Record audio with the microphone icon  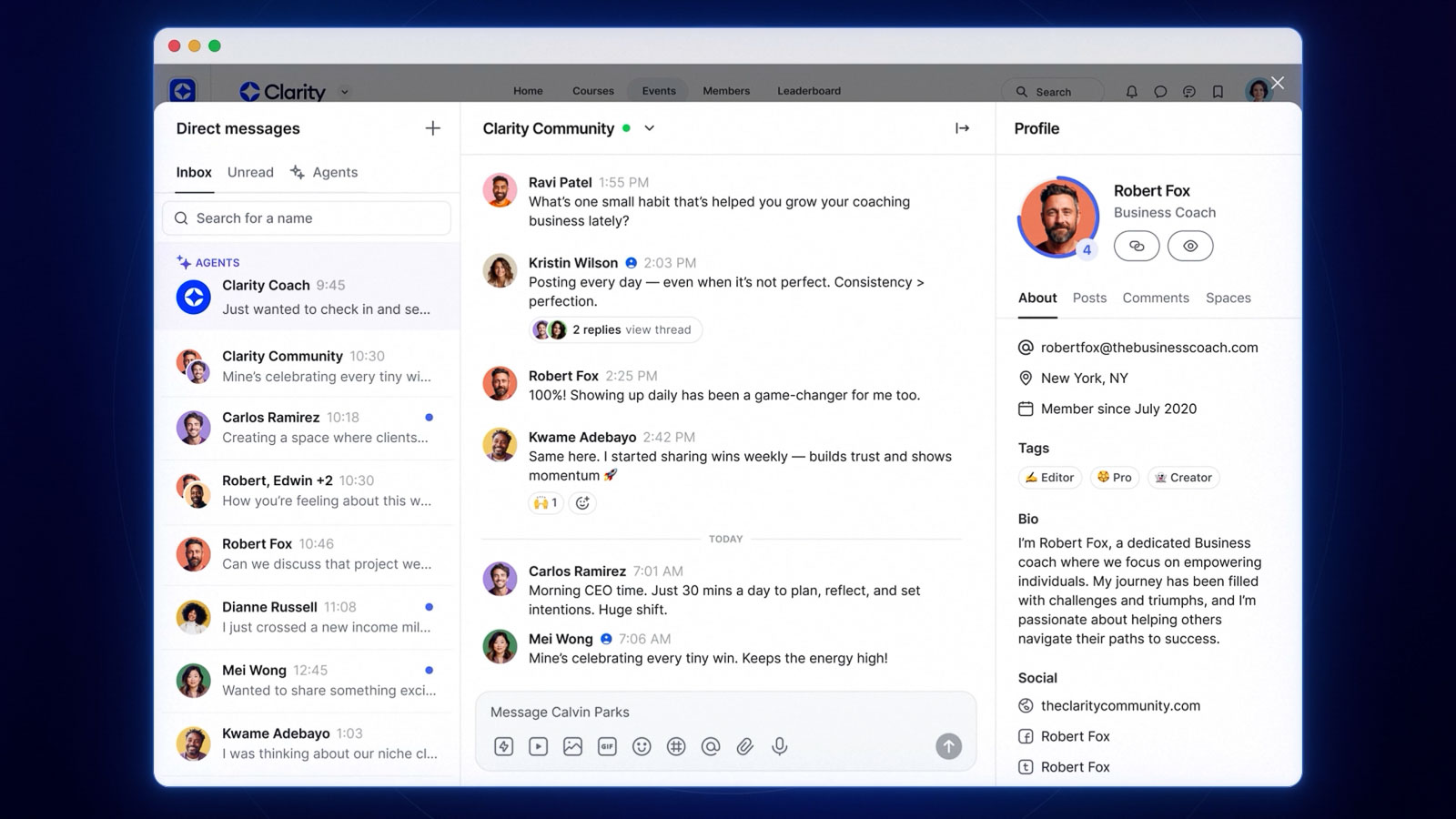point(779,746)
